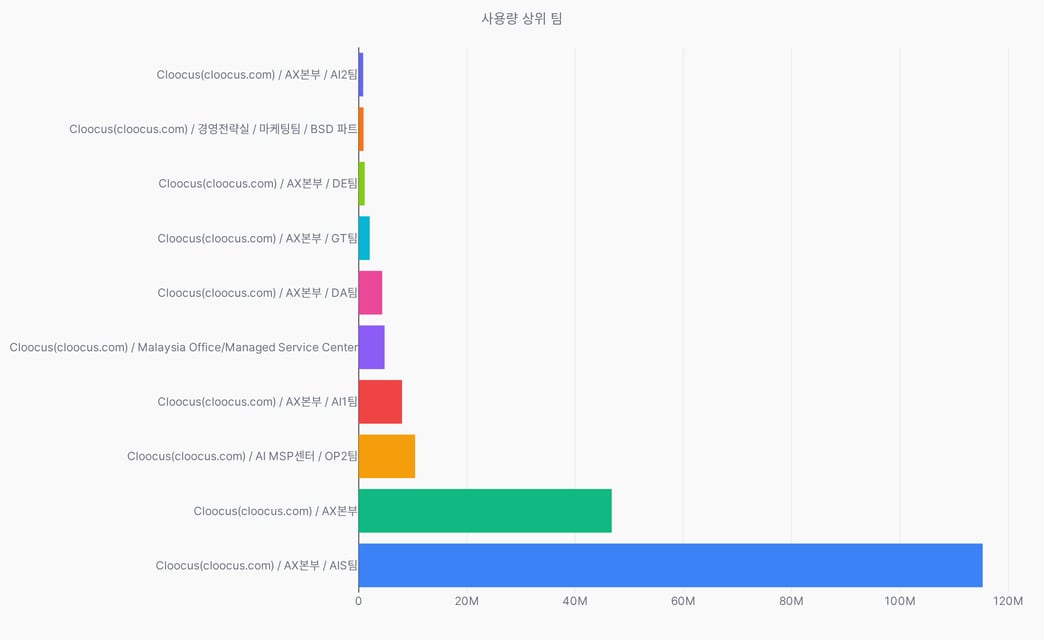The height and width of the screenshot is (640, 1044).
Task: Click label Cloocus / AX본부 / AIS팀
Action: (x=256, y=566)
